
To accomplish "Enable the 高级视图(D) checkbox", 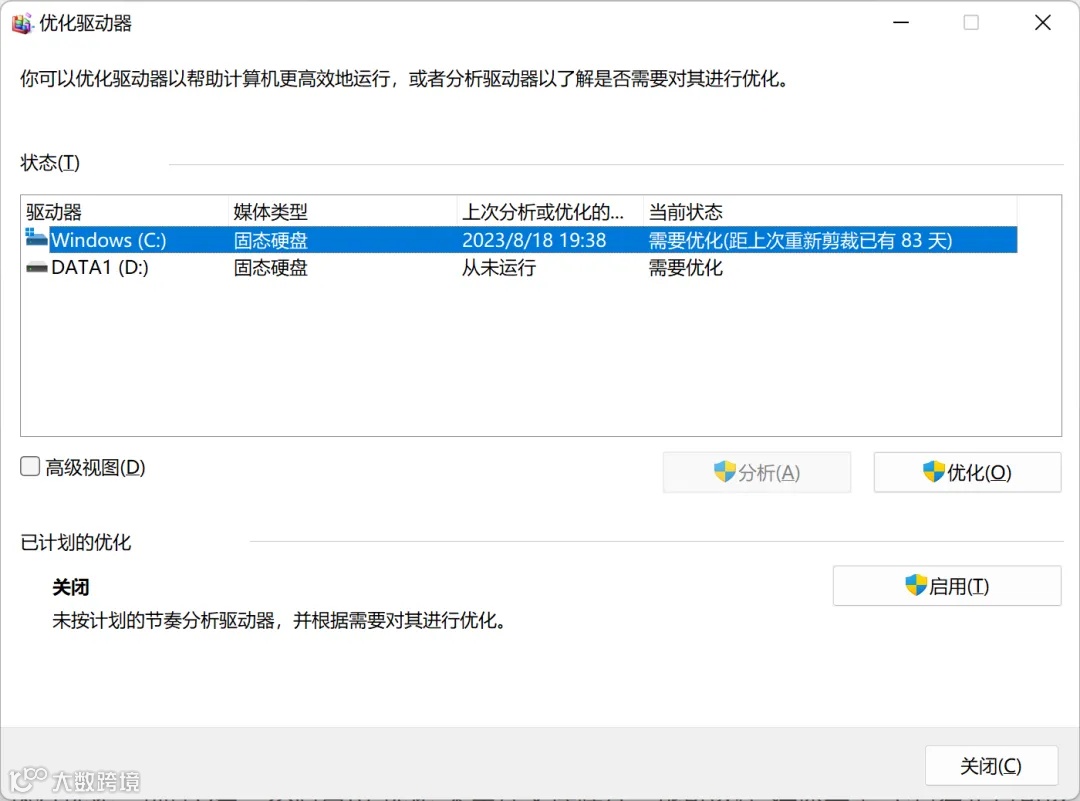I will point(30,466).
